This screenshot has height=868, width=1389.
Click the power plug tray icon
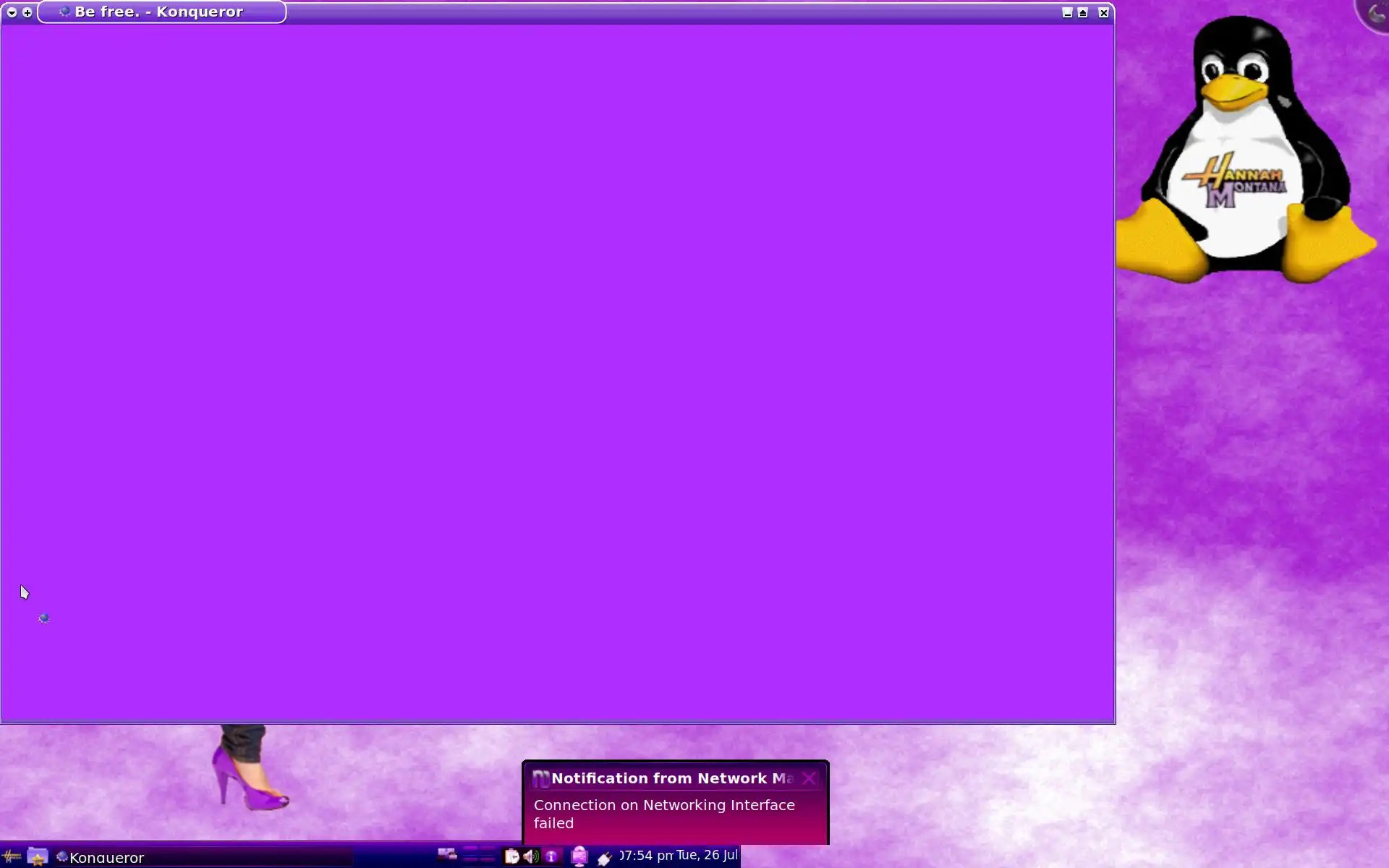605,857
